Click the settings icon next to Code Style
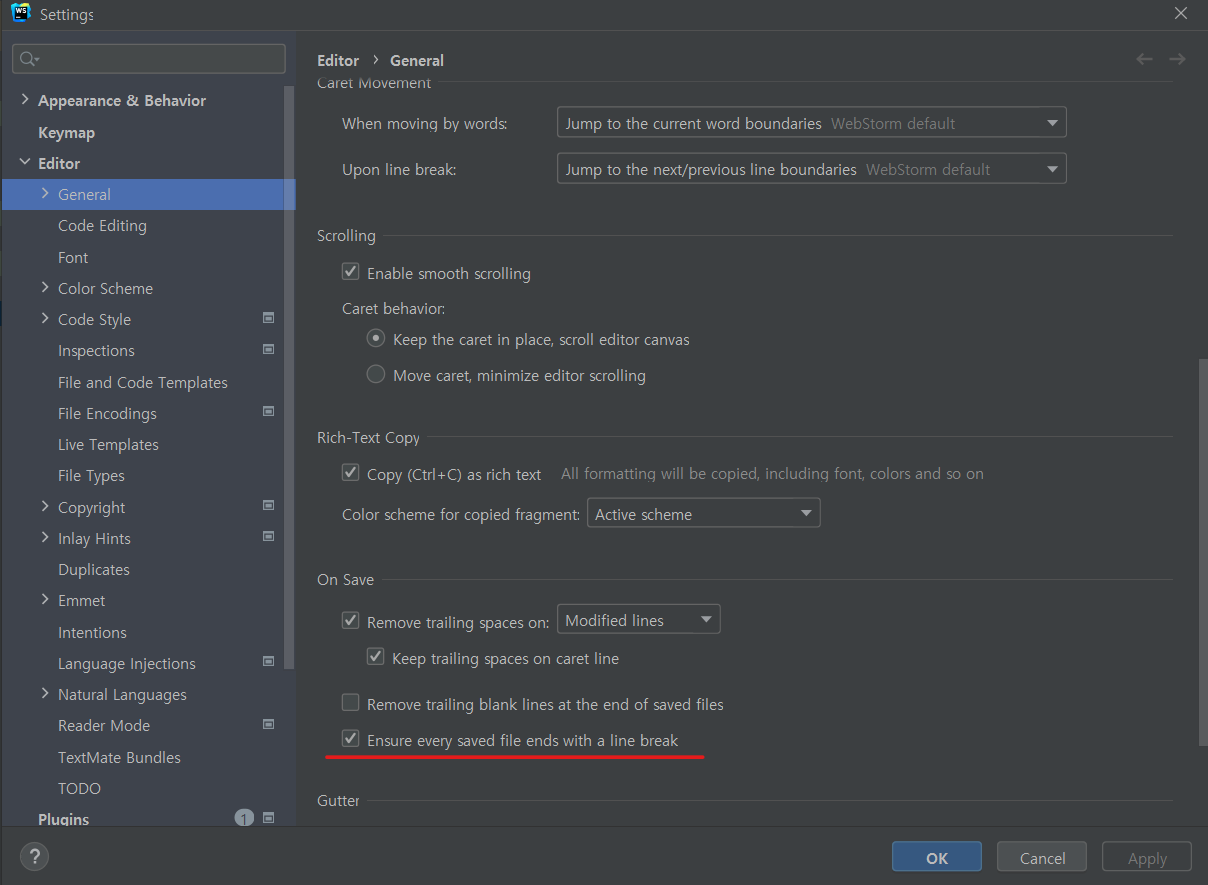 [268, 317]
